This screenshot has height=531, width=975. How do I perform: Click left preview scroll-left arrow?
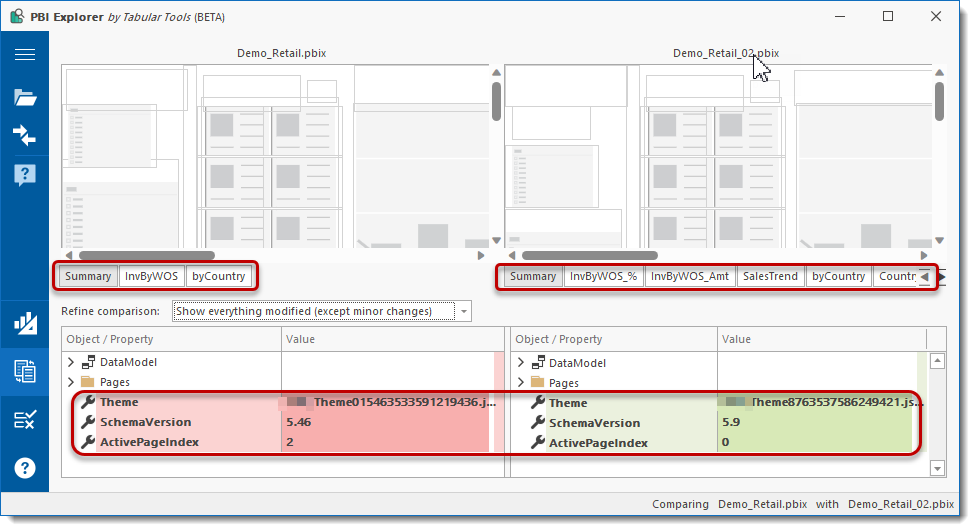pos(68,255)
